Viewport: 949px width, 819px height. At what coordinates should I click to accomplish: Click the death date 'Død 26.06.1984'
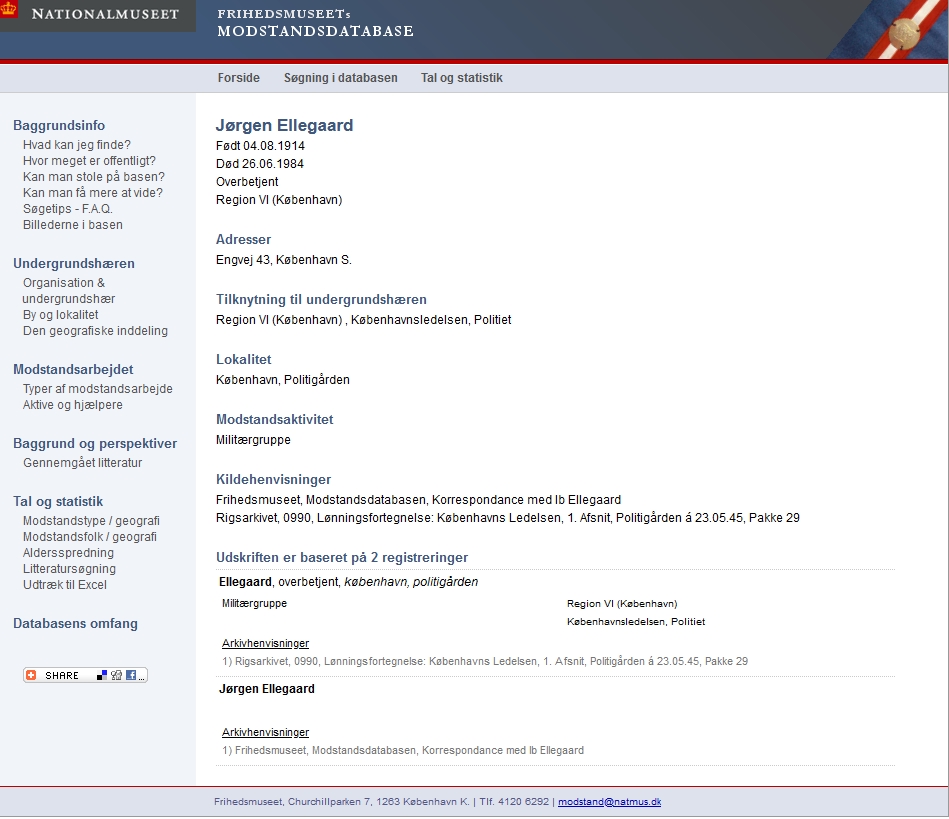click(260, 163)
